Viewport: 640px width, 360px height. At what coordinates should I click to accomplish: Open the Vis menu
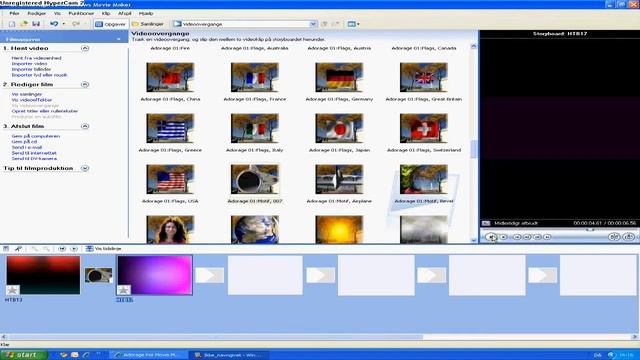[57, 13]
